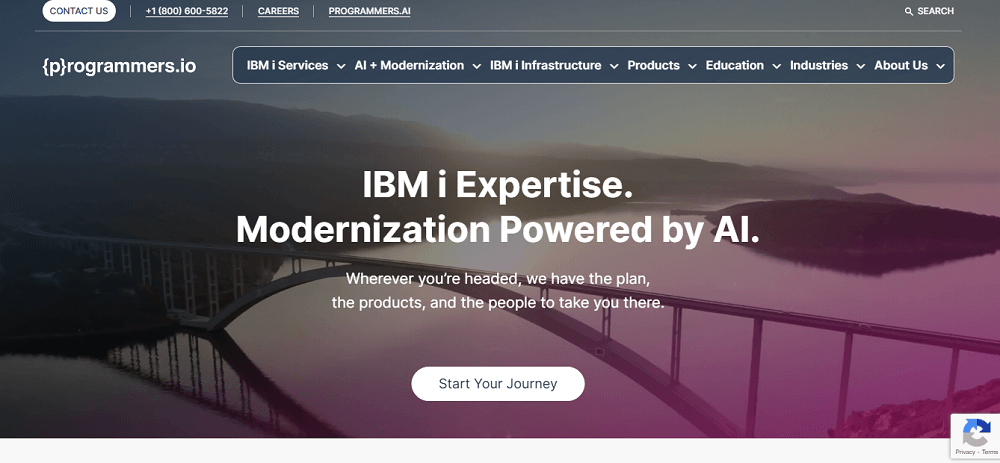
Task: Call the +1 (800) 600-5822 link
Action: (x=186, y=12)
